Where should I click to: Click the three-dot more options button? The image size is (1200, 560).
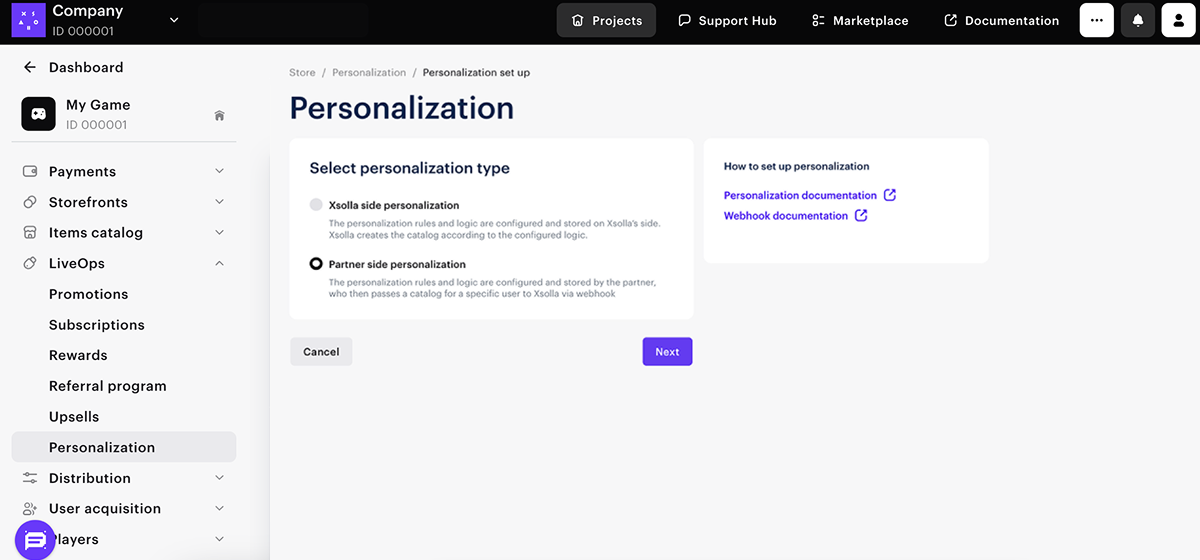(1096, 20)
